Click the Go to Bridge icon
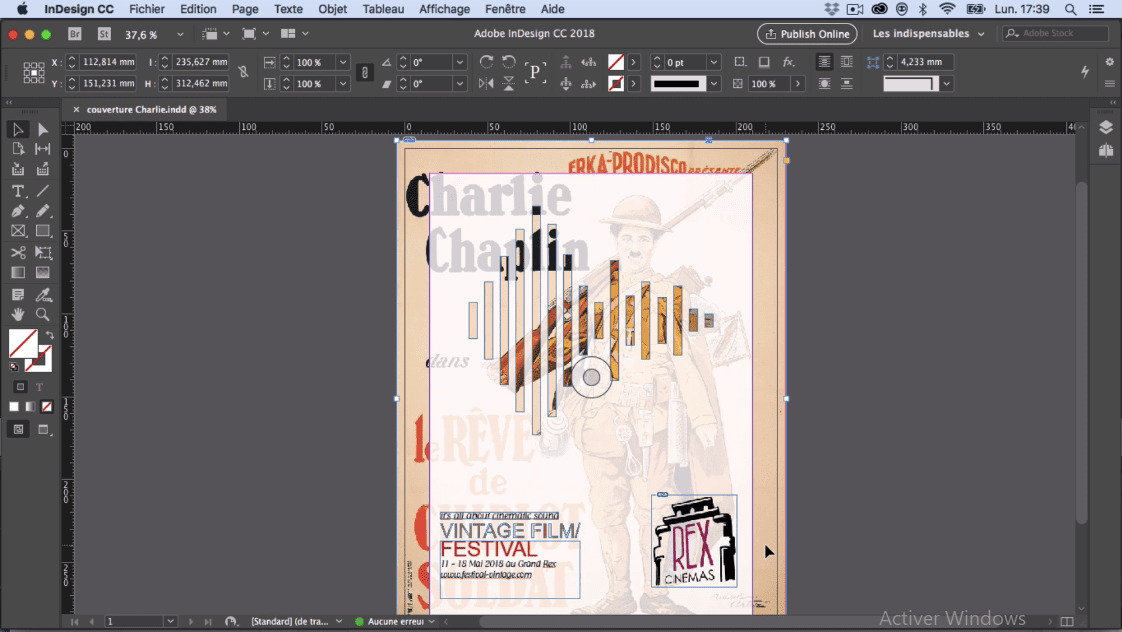1122x632 pixels. coord(74,34)
